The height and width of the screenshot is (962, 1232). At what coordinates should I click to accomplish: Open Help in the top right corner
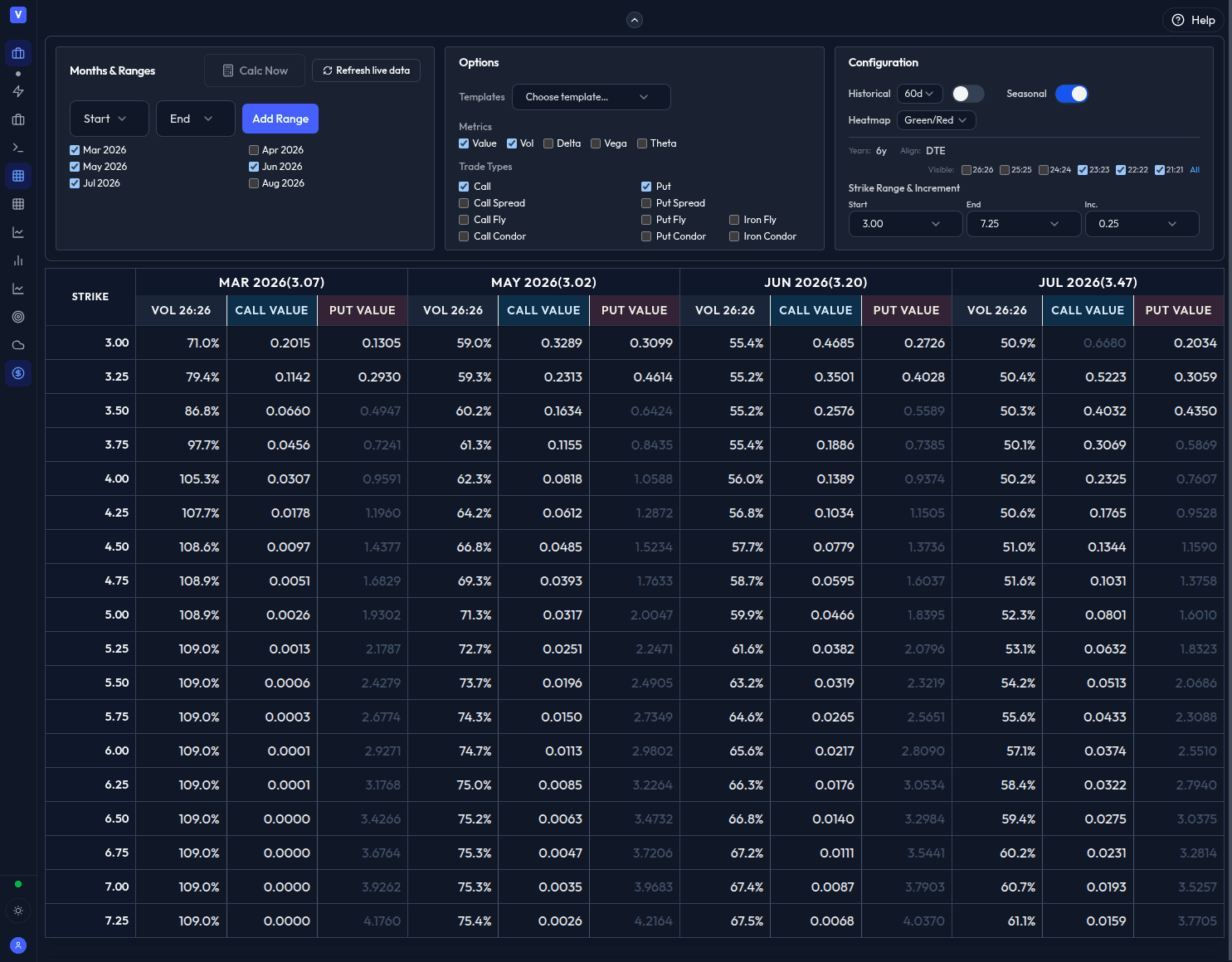pyautogui.click(x=1192, y=20)
